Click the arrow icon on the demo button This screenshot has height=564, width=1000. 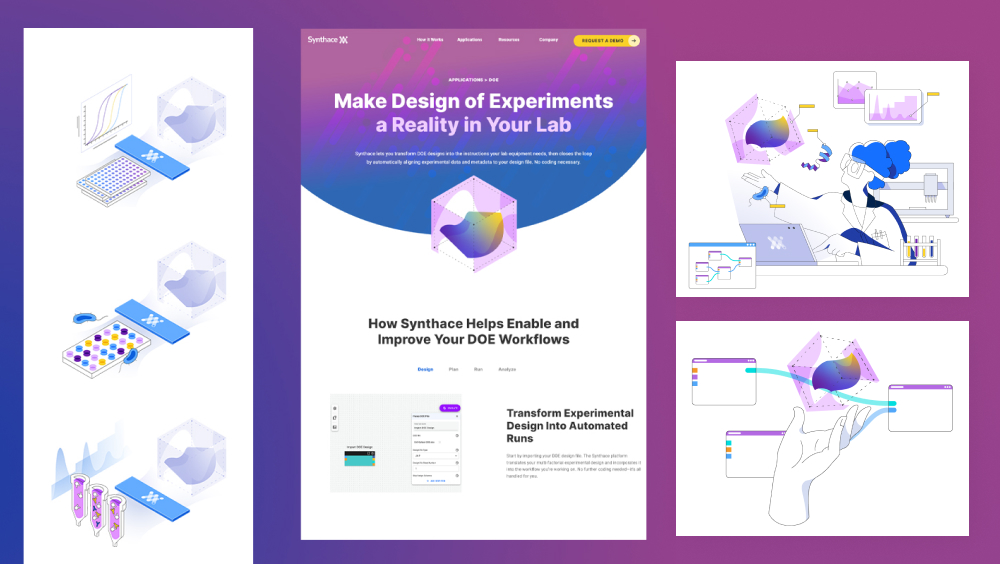point(633,40)
